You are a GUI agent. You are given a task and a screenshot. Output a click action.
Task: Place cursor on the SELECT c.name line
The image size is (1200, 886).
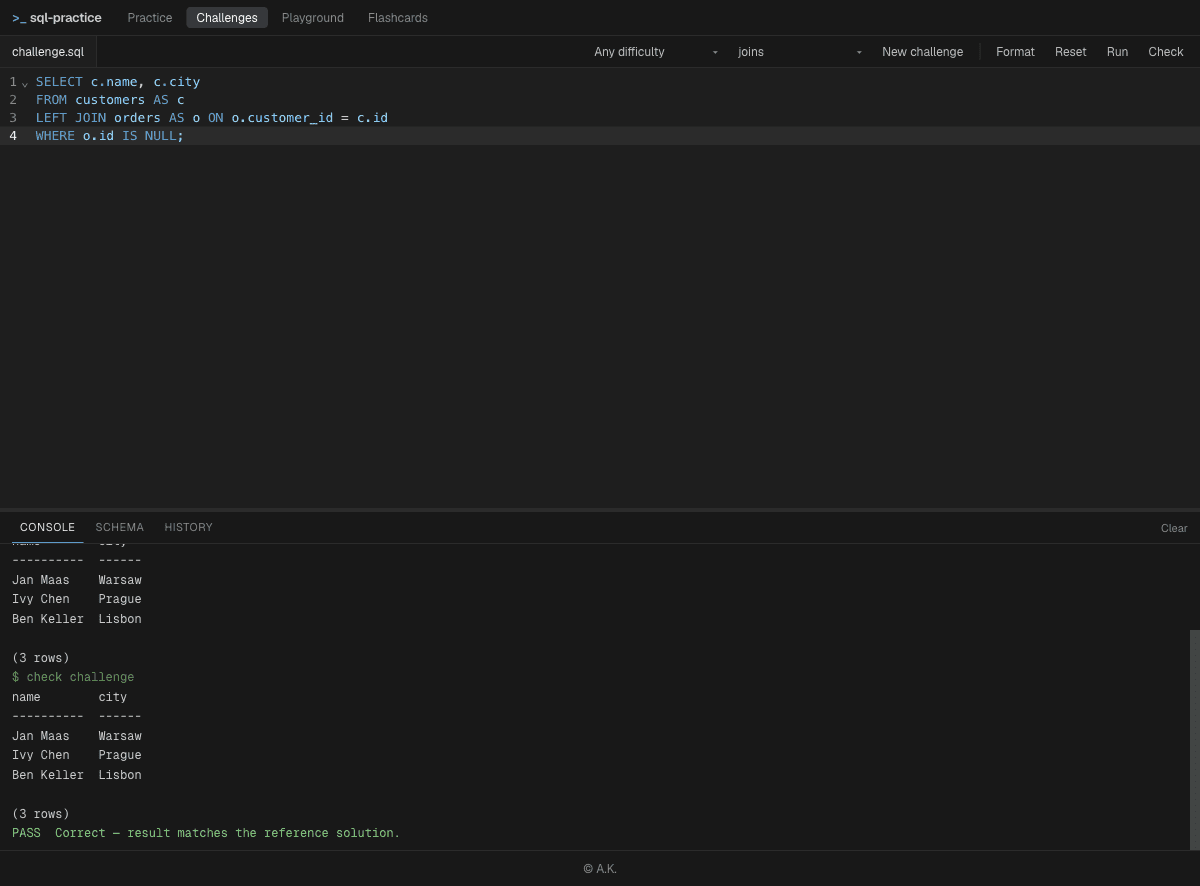pyautogui.click(x=118, y=82)
